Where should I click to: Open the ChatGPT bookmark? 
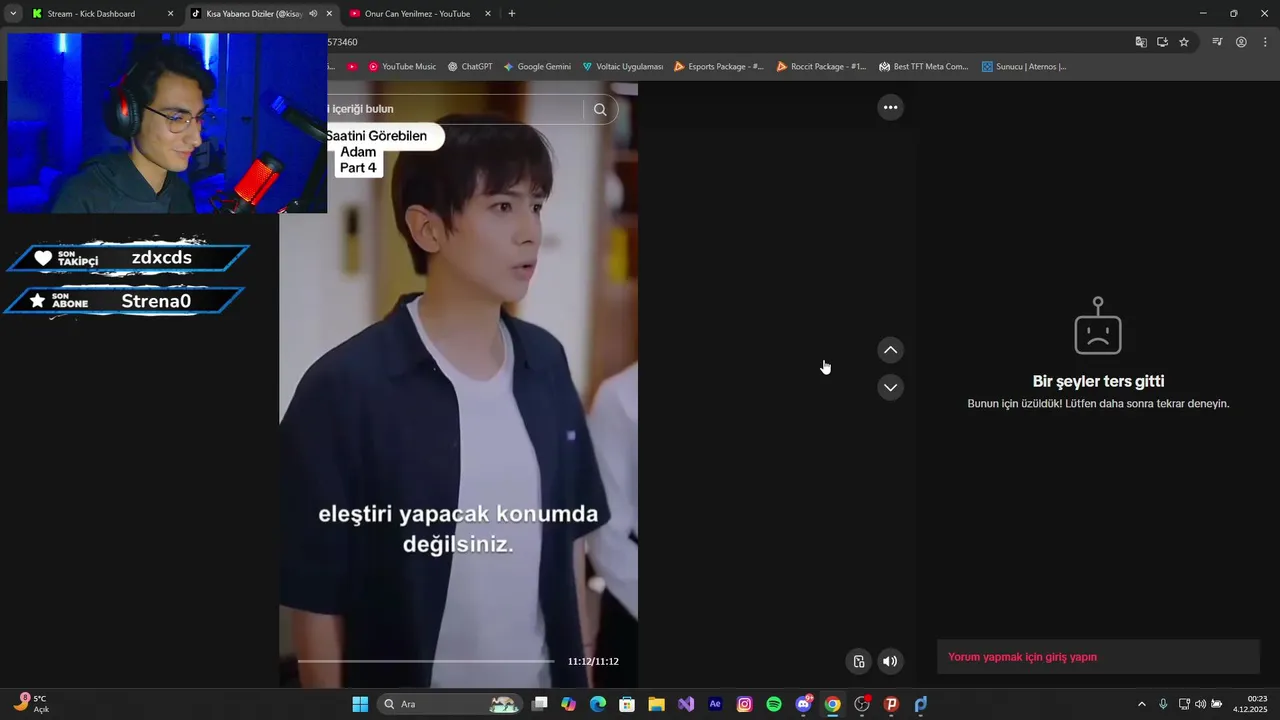click(470, 67)
